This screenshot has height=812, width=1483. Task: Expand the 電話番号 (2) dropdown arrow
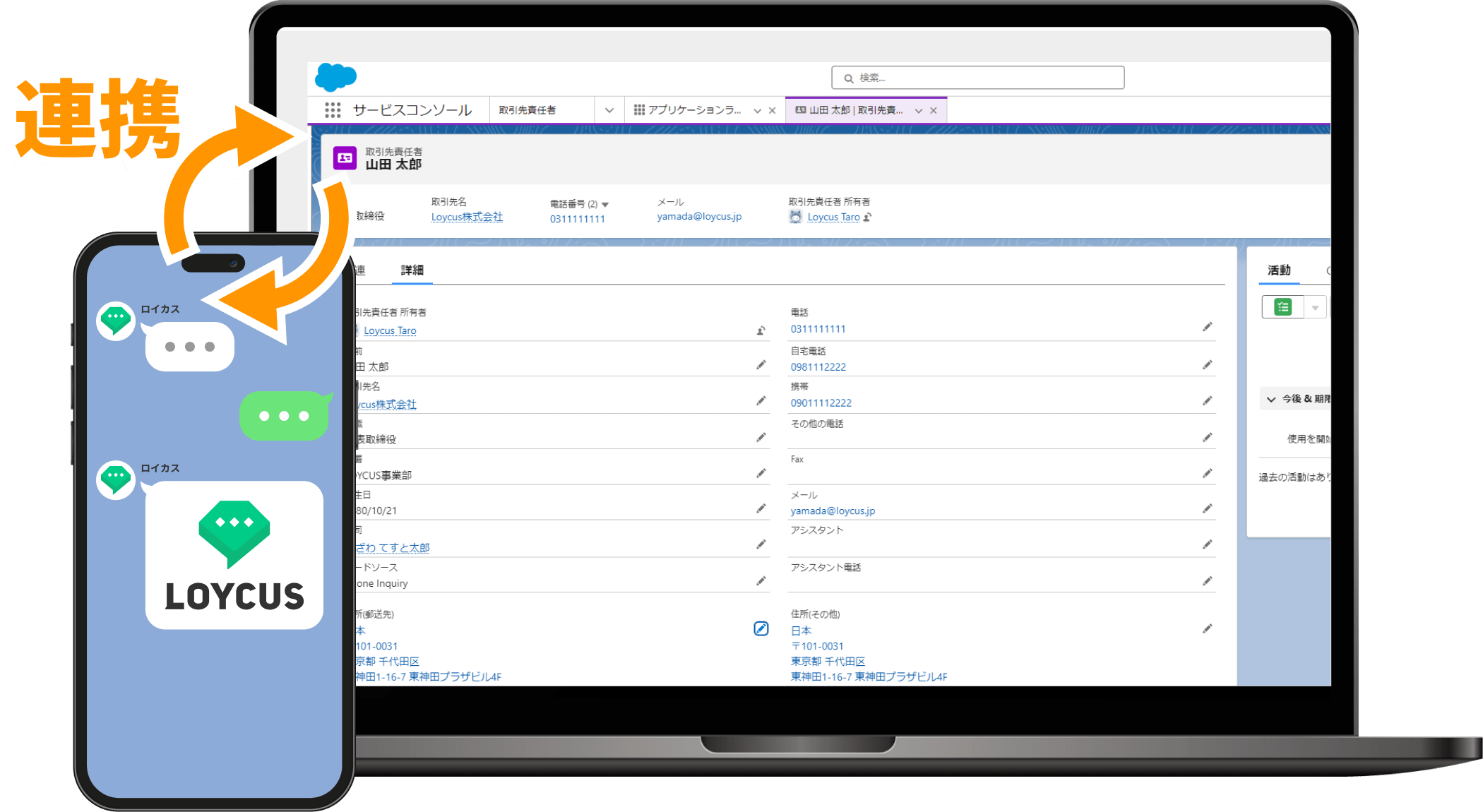pyautogui.click(x=605, y=205)
